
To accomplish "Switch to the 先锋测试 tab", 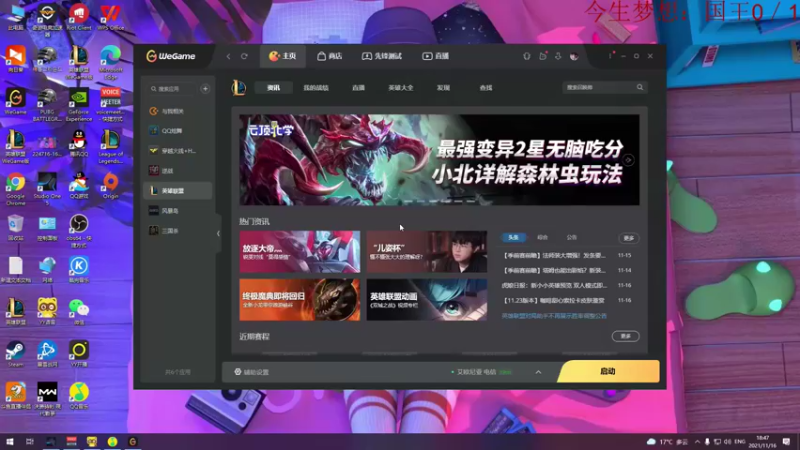I will pyautogui.click(x=382, y=56).
